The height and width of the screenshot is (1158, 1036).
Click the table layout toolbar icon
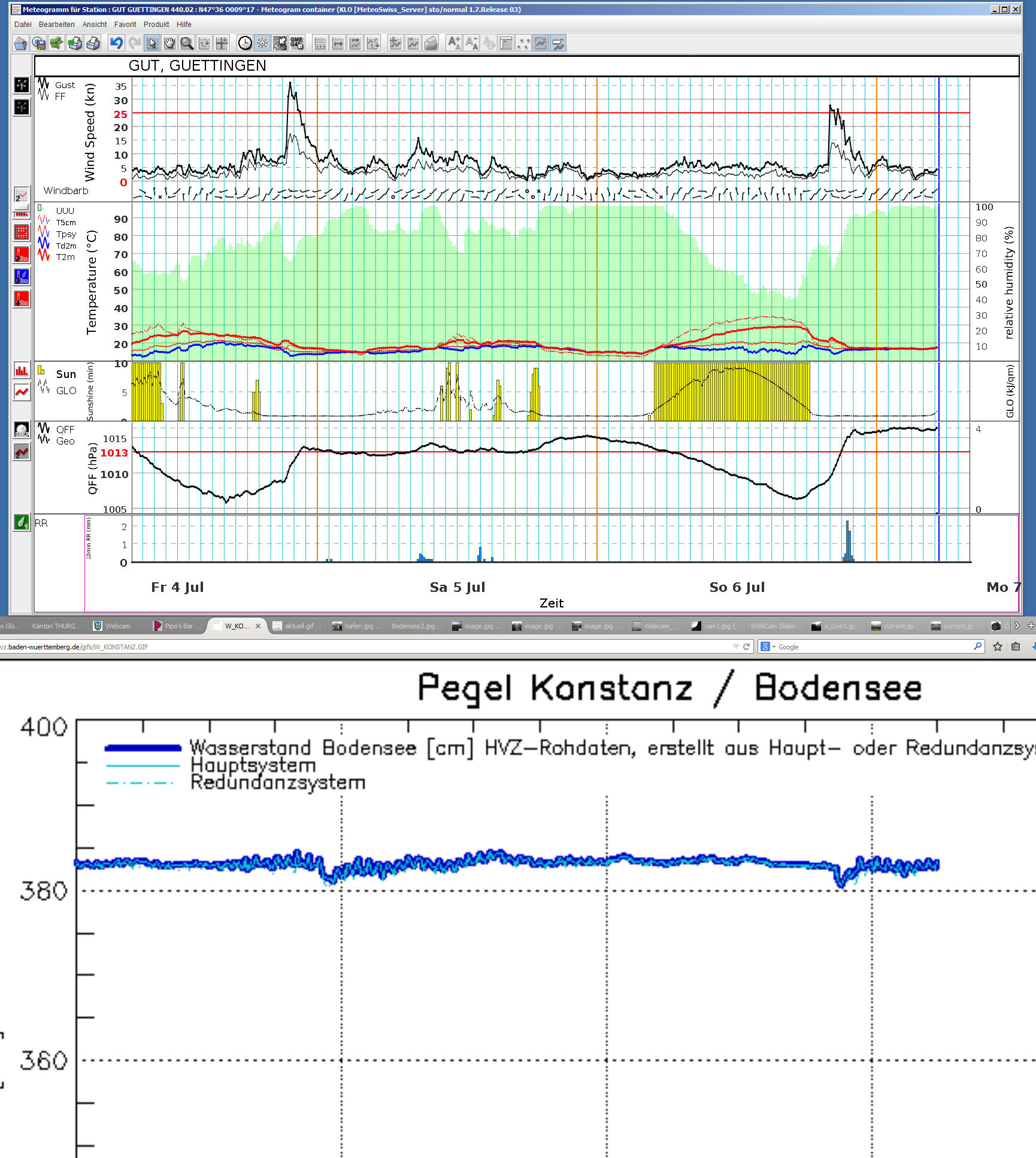pyautogui.click(x=506, y=43)
